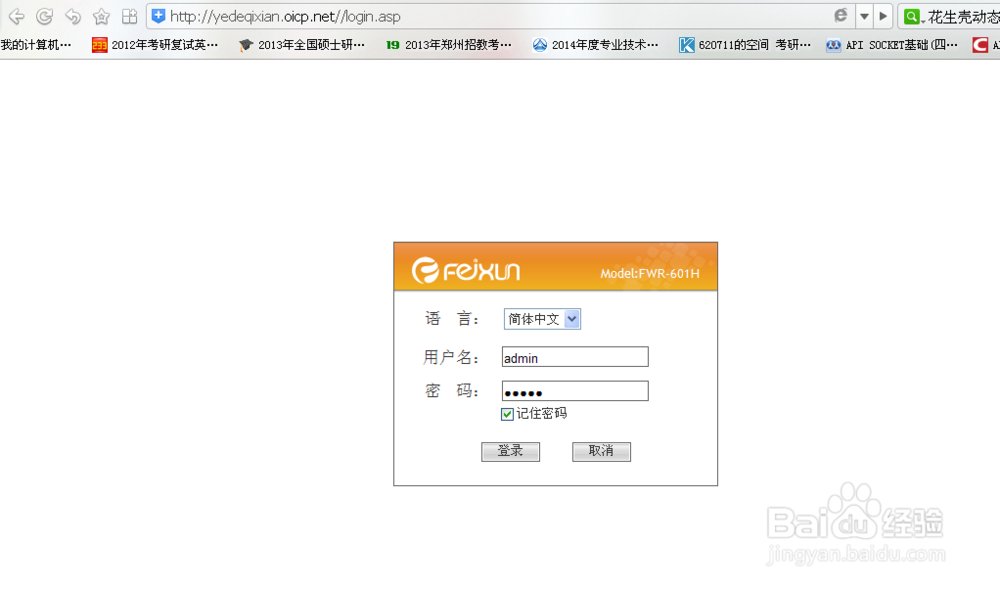The height and width of the screenshot is (589, 1000).
Task: Open the 2012年考研复试英 bookmark
Action: (155, 45)
